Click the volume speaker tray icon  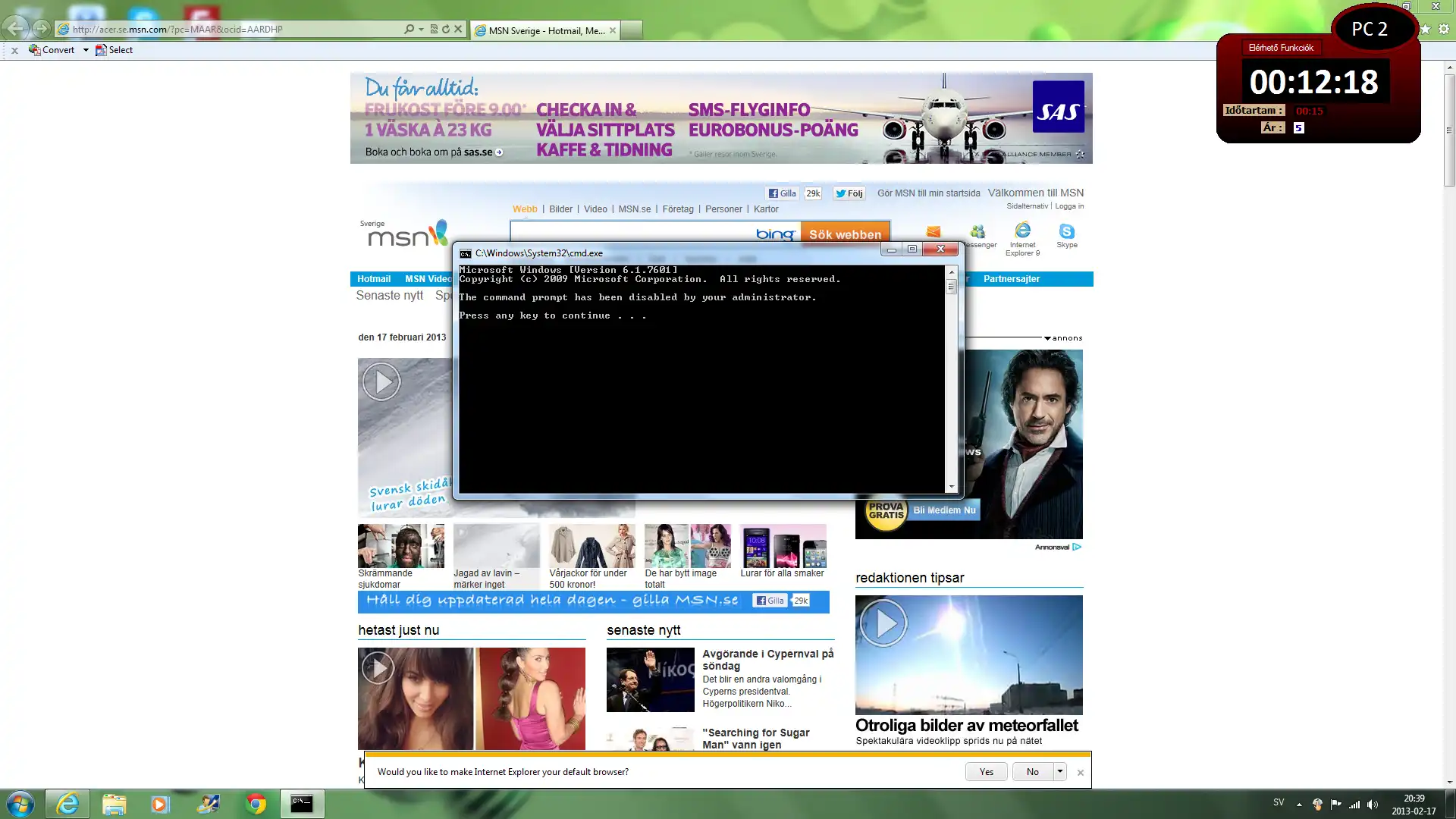coord(1373,805)
